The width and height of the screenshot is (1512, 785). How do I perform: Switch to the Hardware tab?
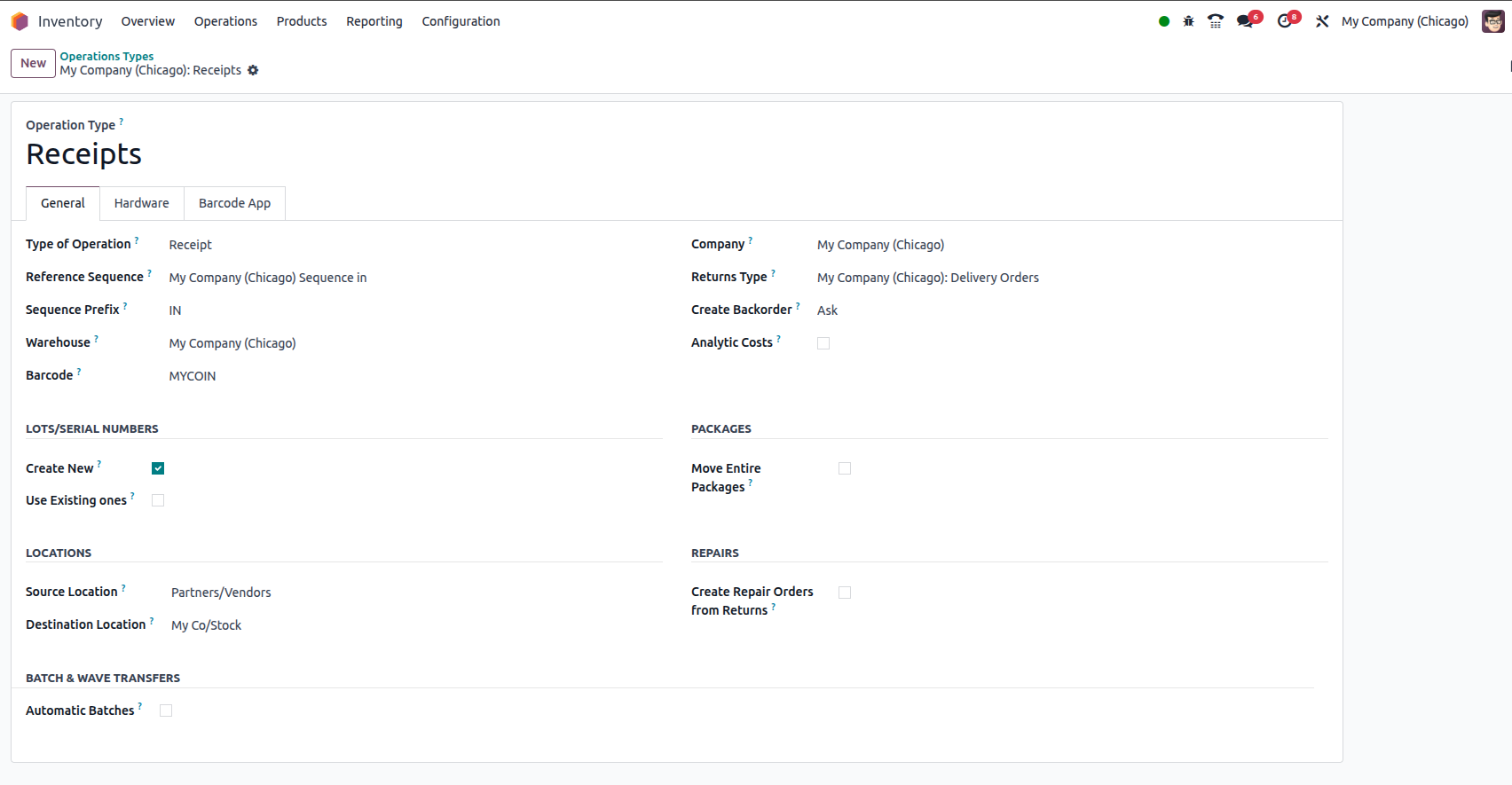point(141,203)
